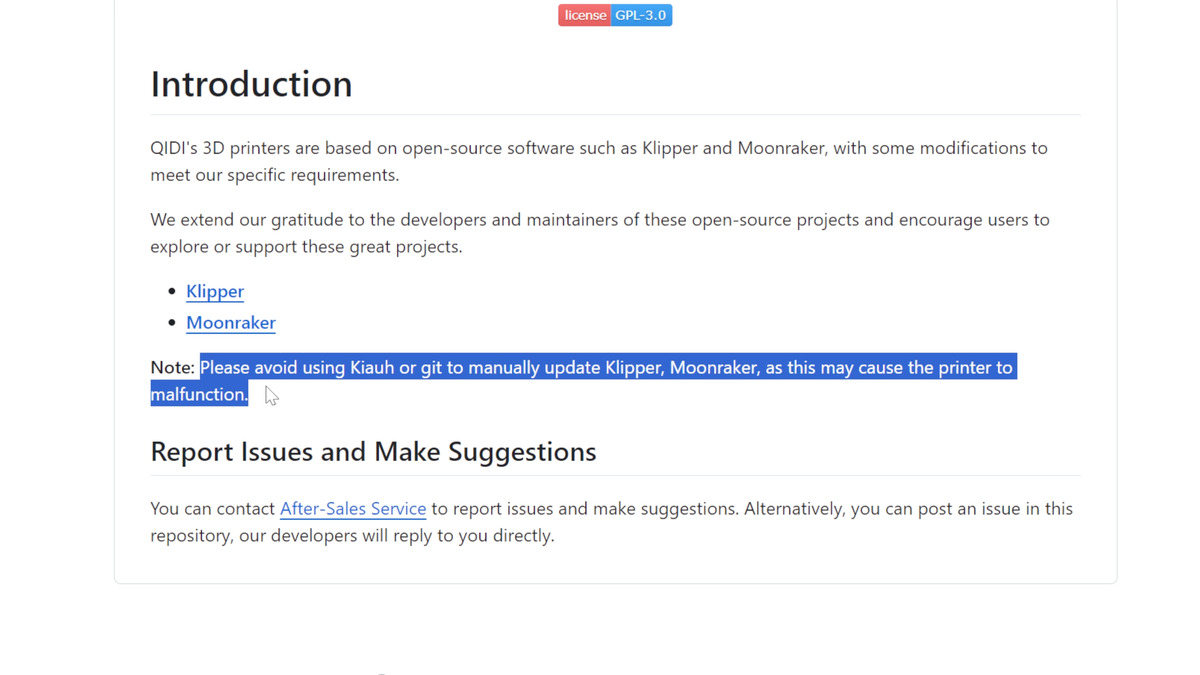This screenshot has width=1200, height=675.
Task: Click the bullet point before Klipper
Action: pos(172,291)
